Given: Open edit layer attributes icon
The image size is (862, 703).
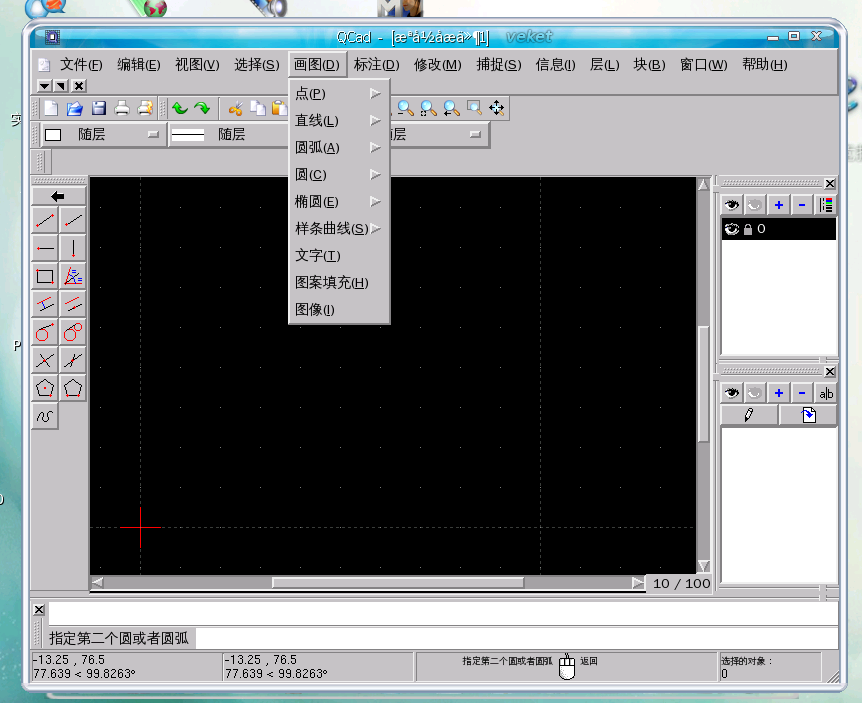Looking at the screenshot, I should point(826,205).
